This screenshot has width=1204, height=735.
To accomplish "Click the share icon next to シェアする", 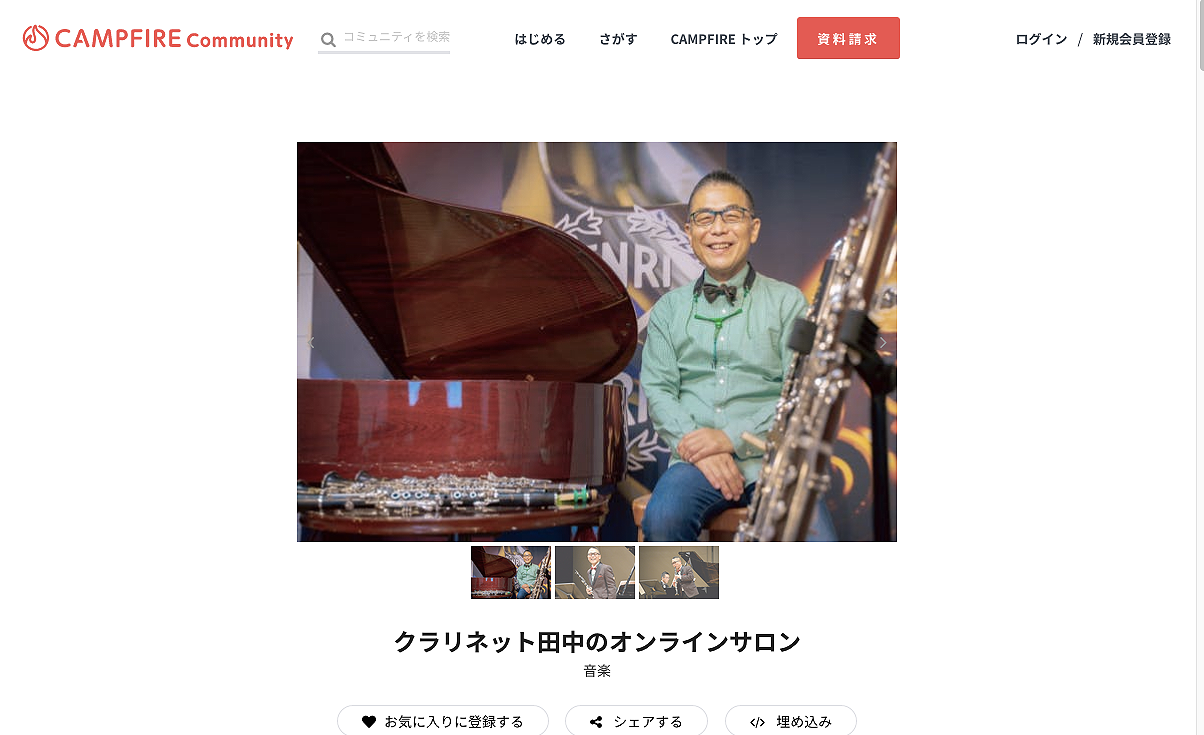I will click(x=596, y=721).
